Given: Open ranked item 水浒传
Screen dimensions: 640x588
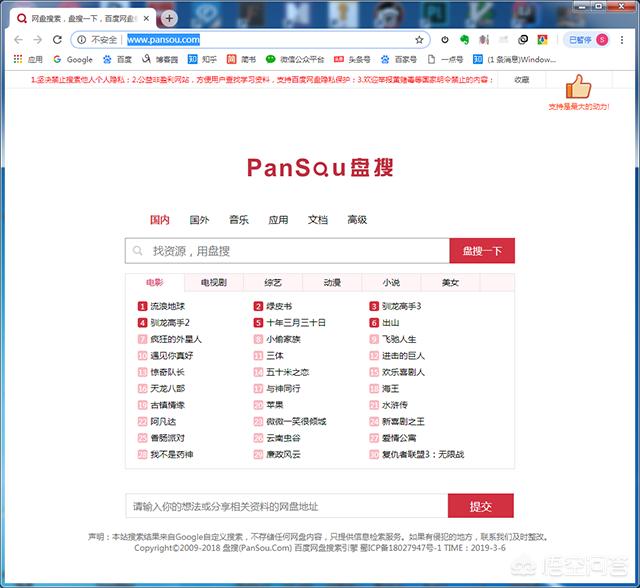Looking at the screenshot, I should tap(395, 405).
